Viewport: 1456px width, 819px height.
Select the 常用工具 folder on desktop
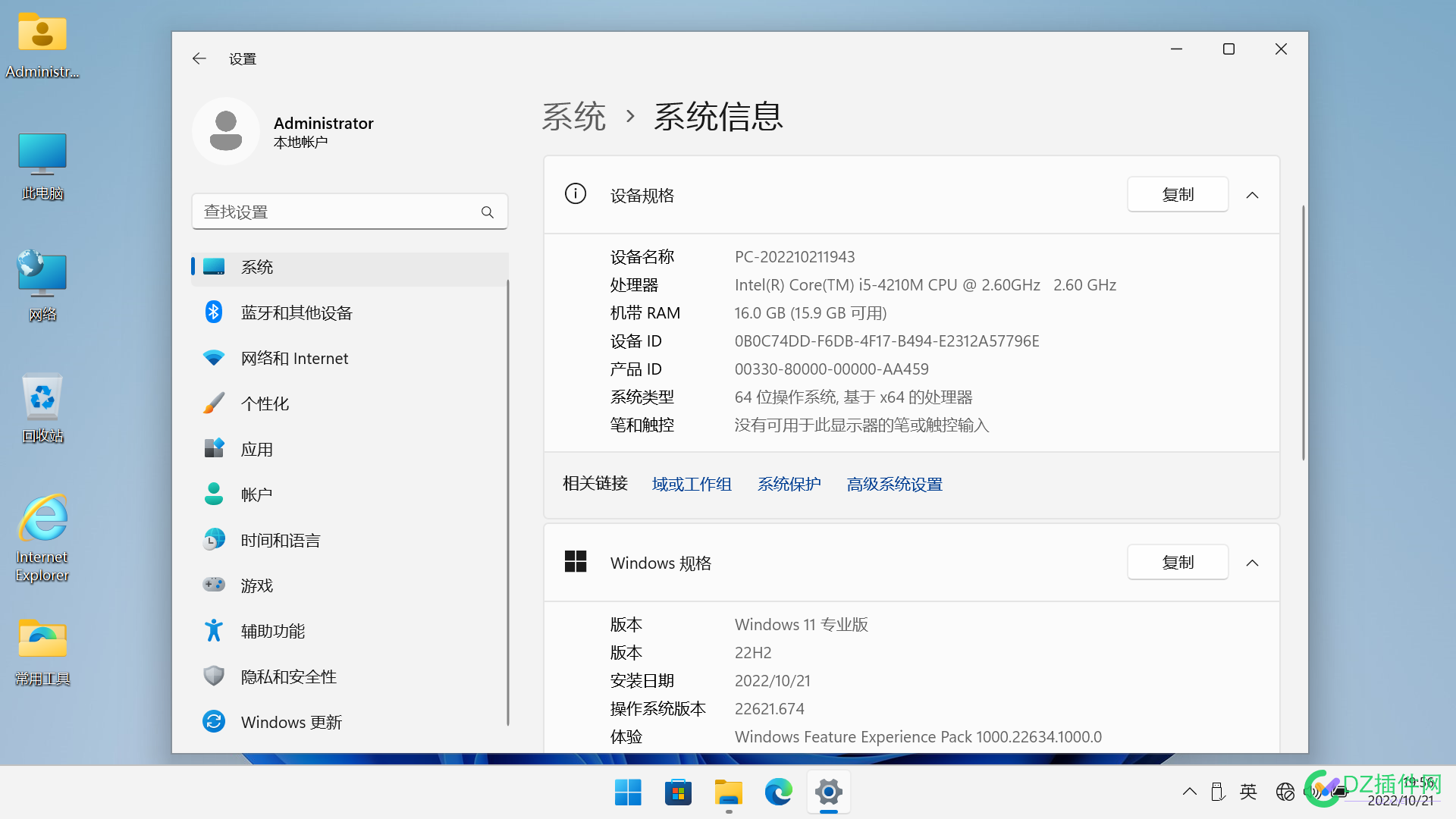[42, 652]
